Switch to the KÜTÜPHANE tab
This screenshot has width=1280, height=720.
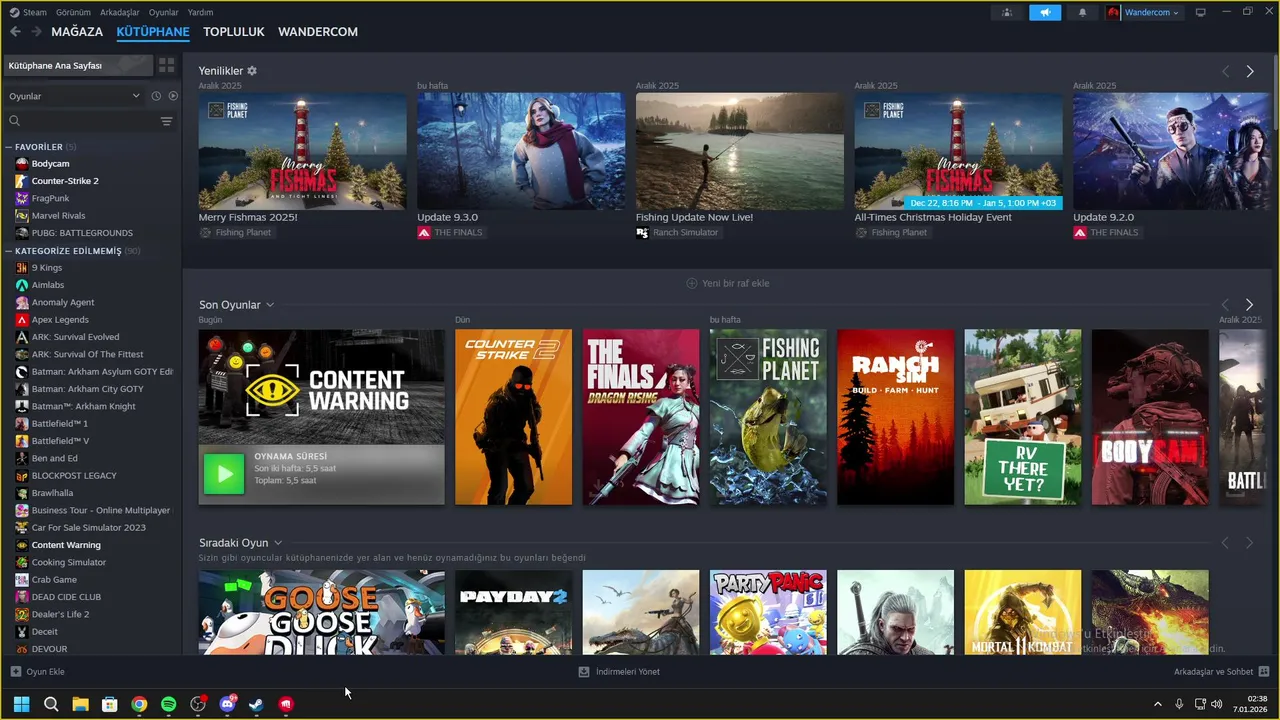(x=153, y=32)
